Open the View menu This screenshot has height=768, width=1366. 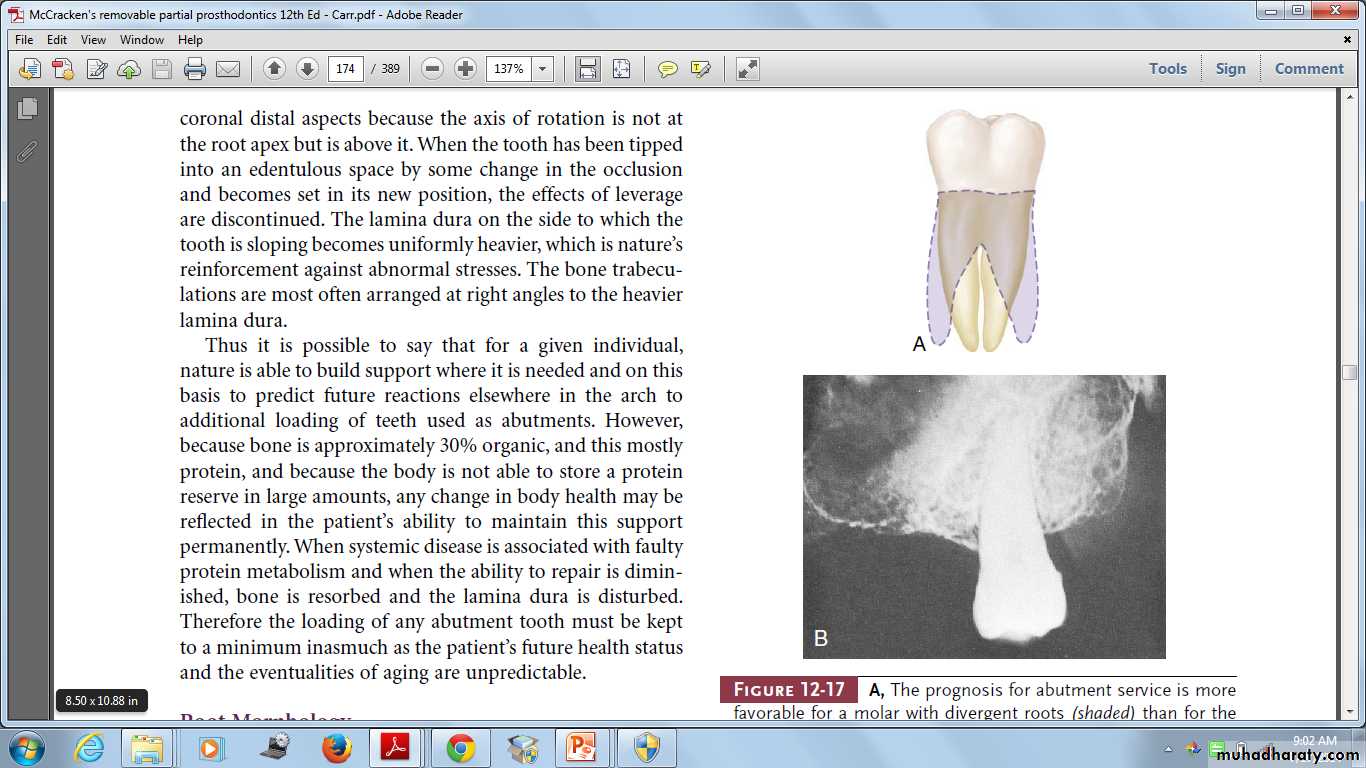93,40
